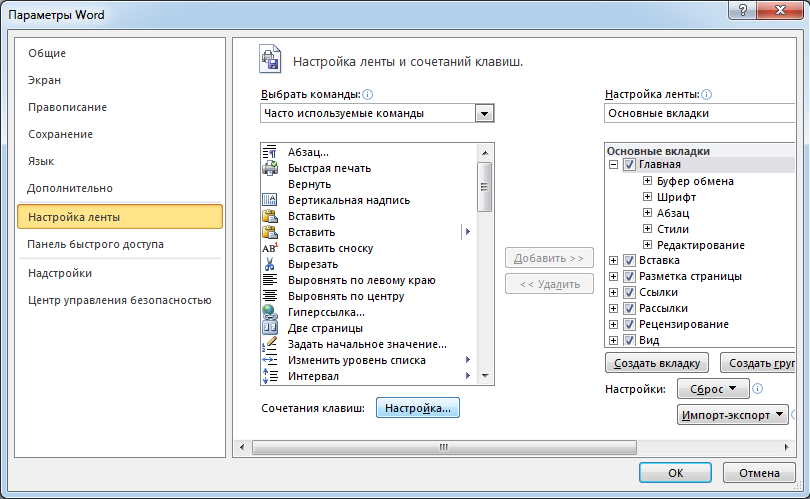
Task: Expand the Редактирование group
Action: [647, 244]
